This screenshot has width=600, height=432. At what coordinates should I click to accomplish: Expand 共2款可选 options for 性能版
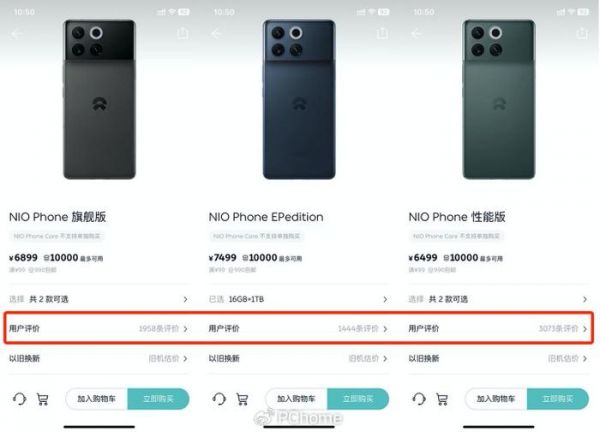pyautogui.click(x=498, y=299)
